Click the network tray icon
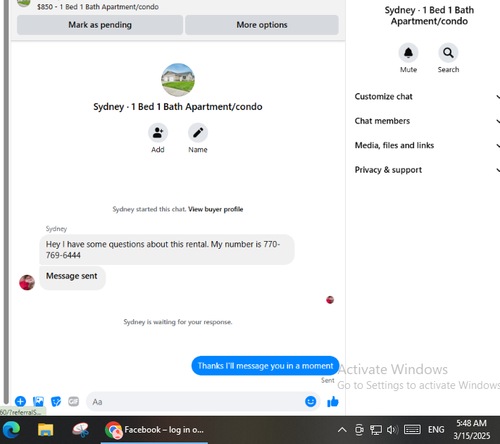This screenshot has width=500, height=444. pos(376,430)
